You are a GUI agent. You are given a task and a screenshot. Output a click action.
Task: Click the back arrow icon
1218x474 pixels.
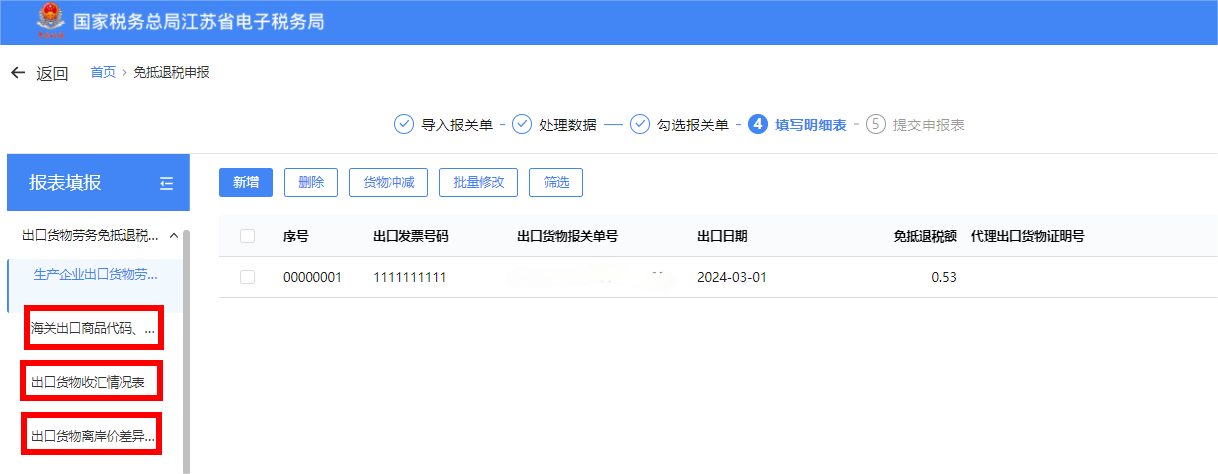(x=18, y=73)
